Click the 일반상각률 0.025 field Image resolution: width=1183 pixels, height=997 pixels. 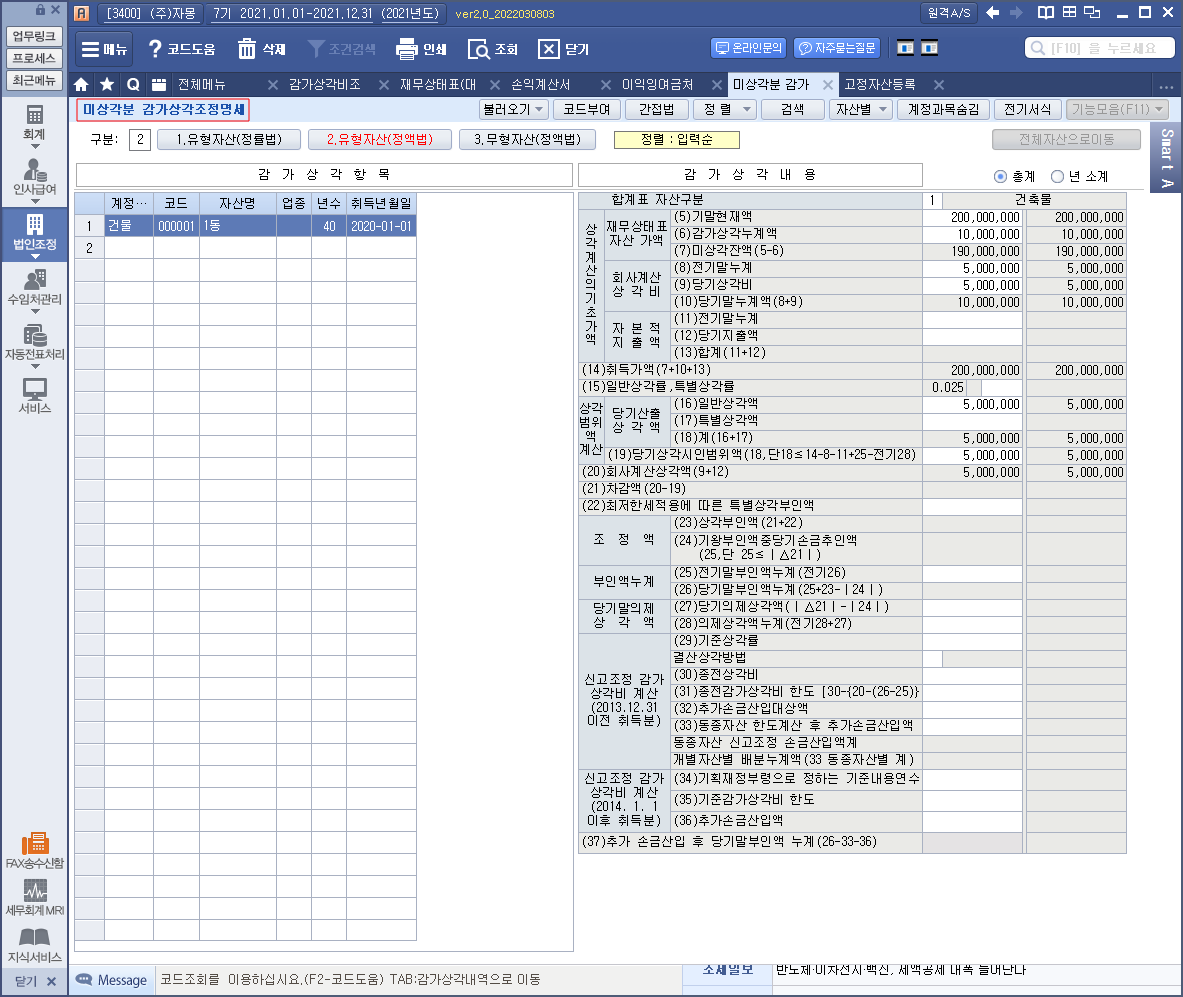click(x=947, y=387)
